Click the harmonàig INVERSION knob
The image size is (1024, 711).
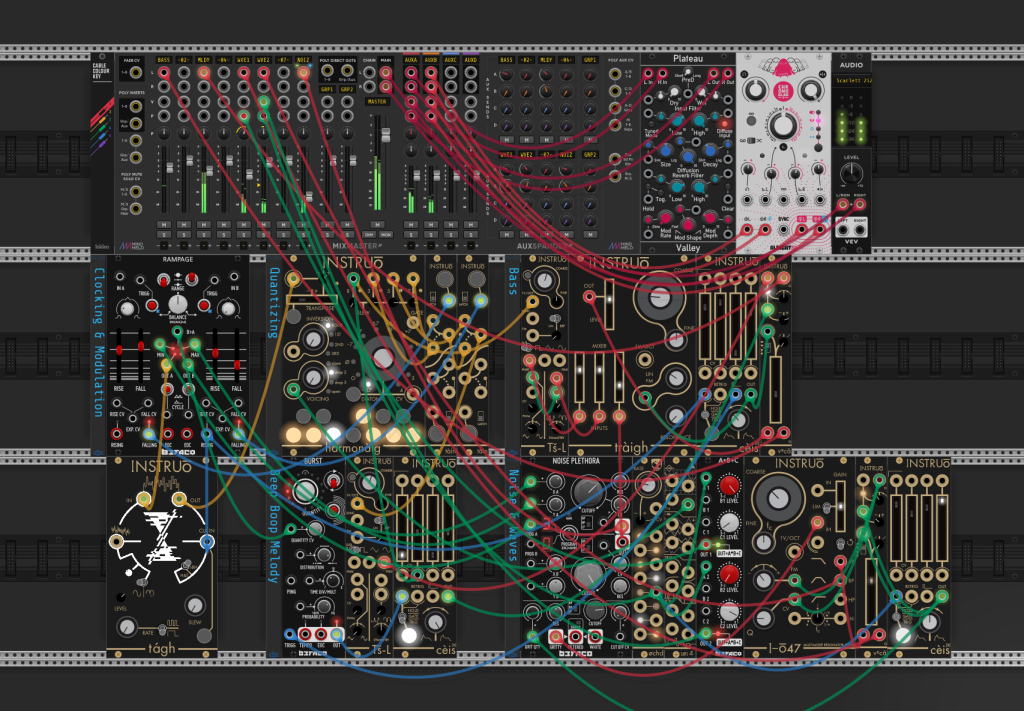313,338
